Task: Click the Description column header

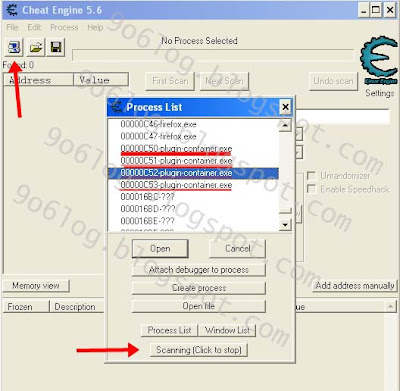Action: (77, 307)
